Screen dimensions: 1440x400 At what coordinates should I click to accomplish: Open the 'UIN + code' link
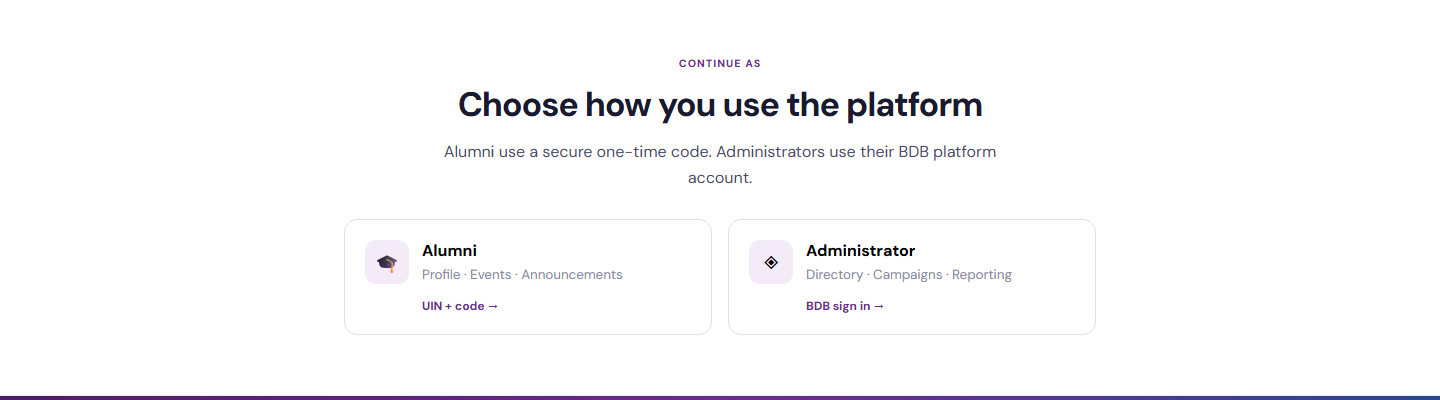coord(460,306)
